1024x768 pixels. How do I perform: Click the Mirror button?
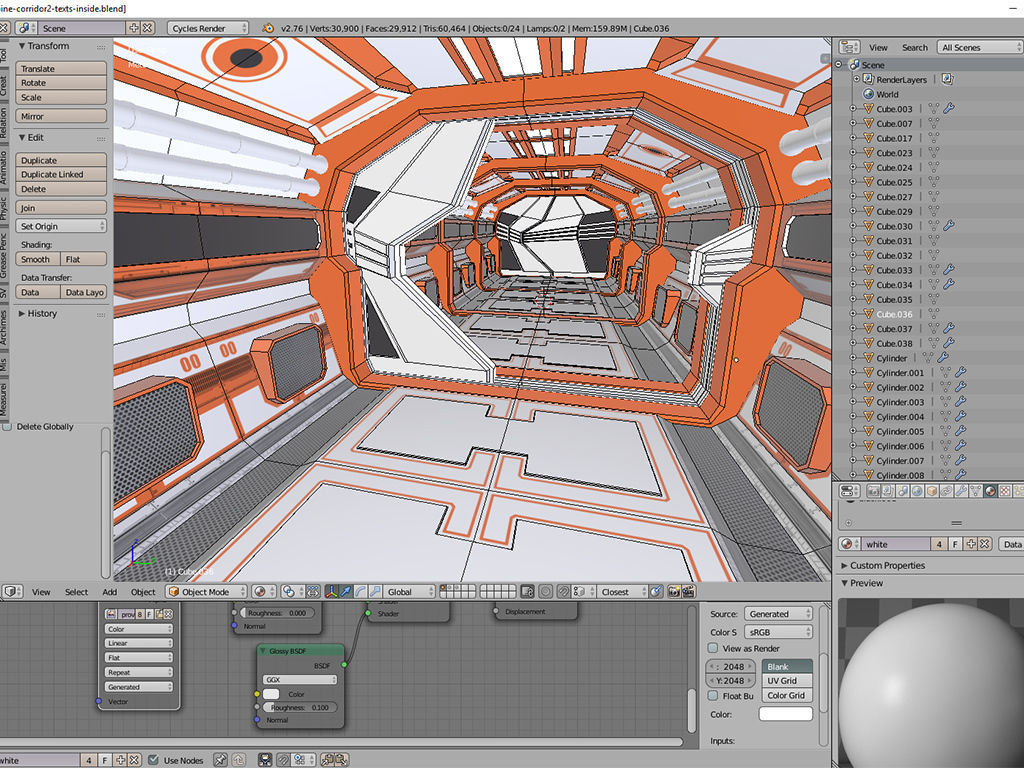(61, 116)
